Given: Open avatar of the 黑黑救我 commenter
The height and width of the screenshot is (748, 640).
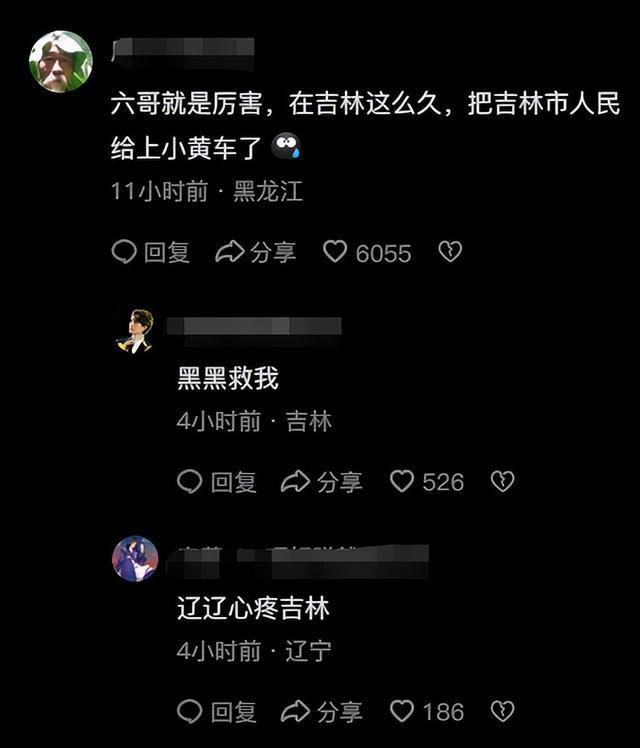Looking at the screenshot, I should [135, 331].
